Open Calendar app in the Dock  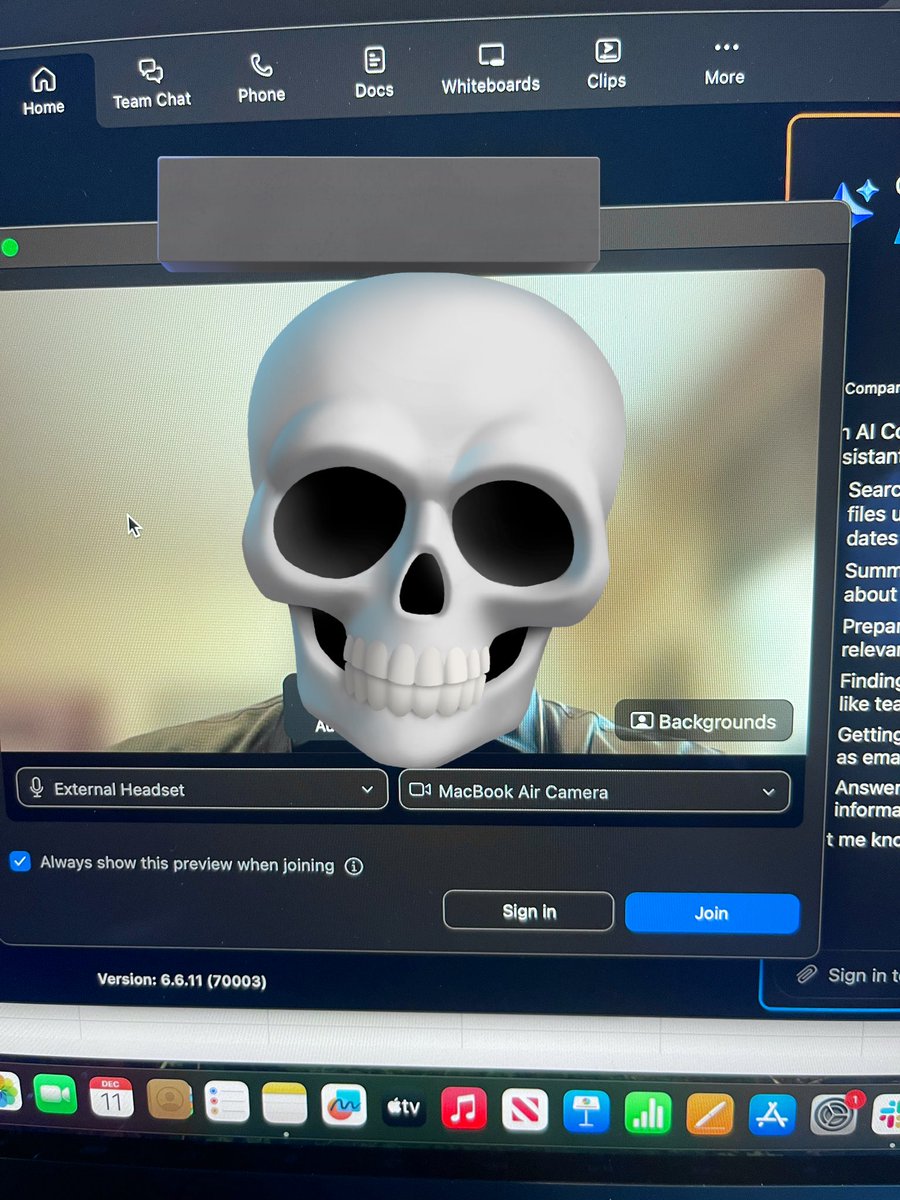tap(111, 1097)
